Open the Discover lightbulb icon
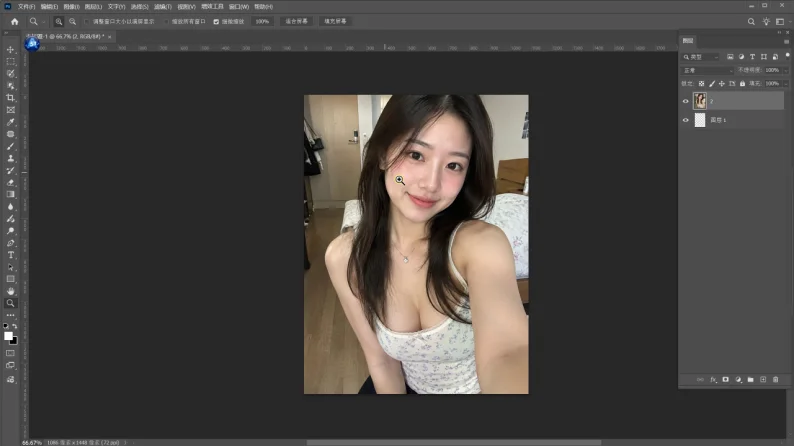The height and width of the screenshot is (447, 794). click(x=766, y=22)
